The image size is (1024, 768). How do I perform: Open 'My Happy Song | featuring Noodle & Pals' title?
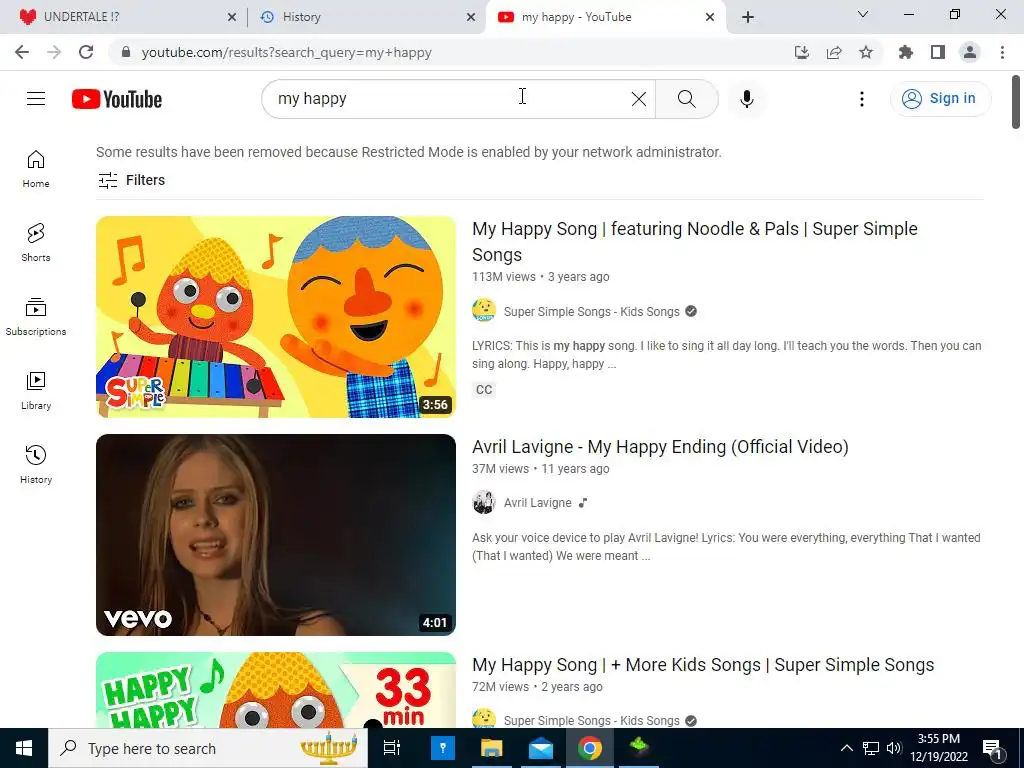pyautogui.click(x=695, y=242)
